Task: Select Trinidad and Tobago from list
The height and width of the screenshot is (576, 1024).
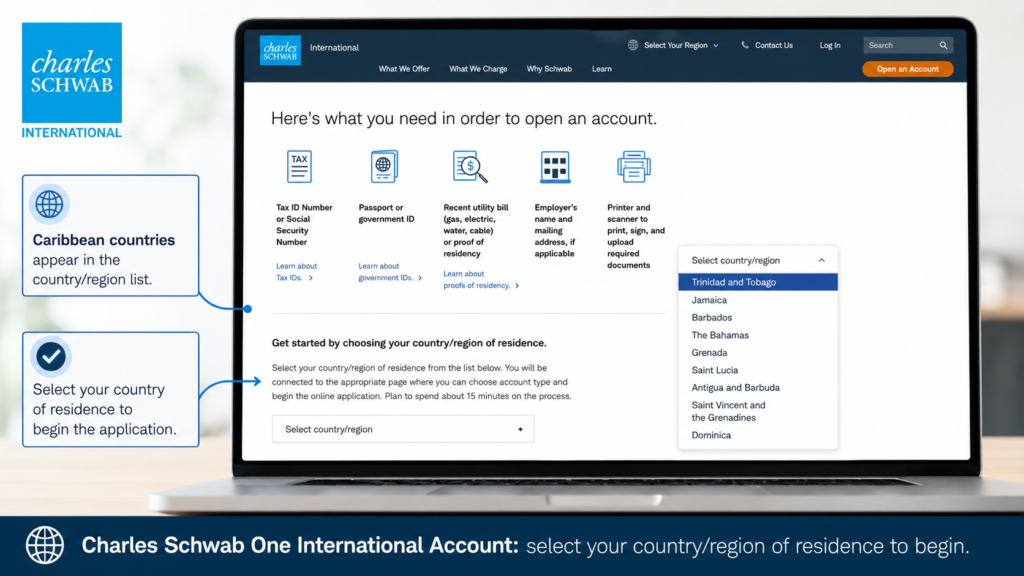Action: point(758,282)
